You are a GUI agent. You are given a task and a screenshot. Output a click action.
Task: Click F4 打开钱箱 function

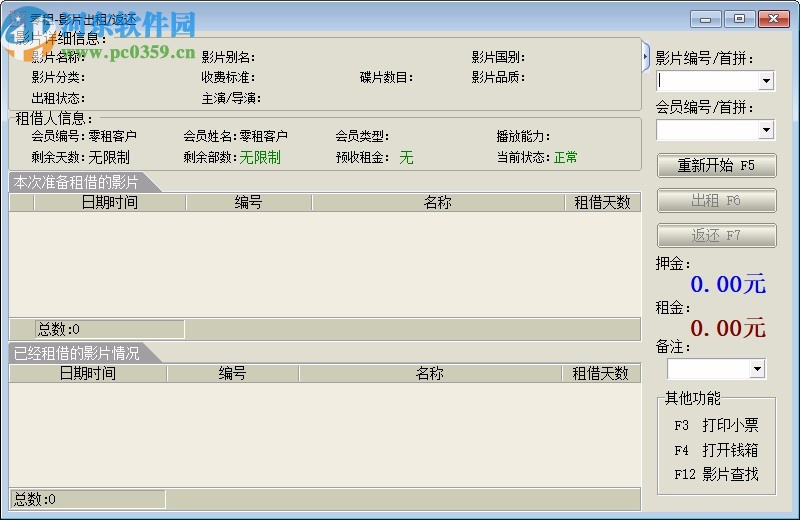(716, 450)
